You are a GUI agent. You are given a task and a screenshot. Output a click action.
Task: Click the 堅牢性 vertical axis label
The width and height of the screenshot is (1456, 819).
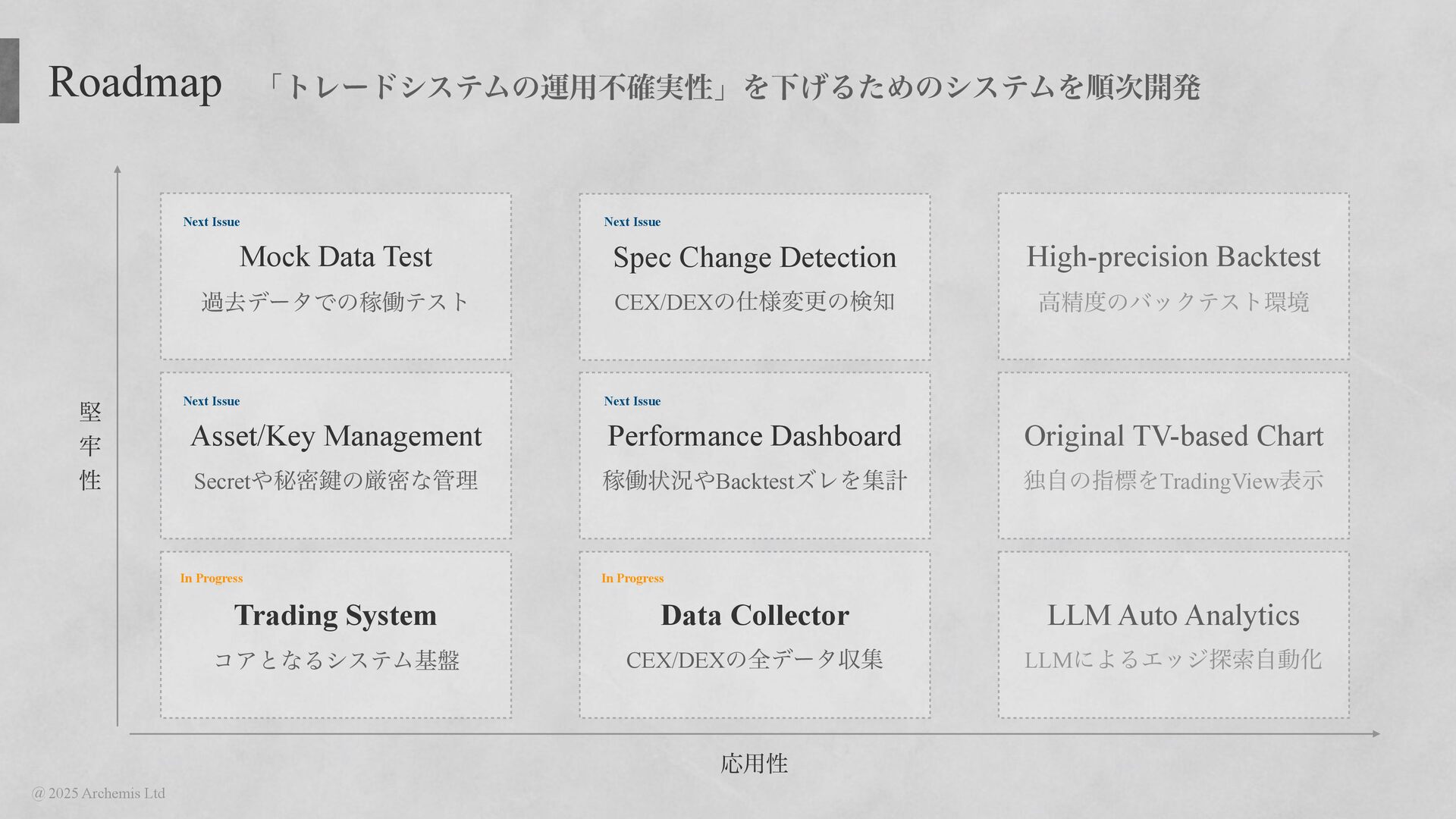point(90,446)
